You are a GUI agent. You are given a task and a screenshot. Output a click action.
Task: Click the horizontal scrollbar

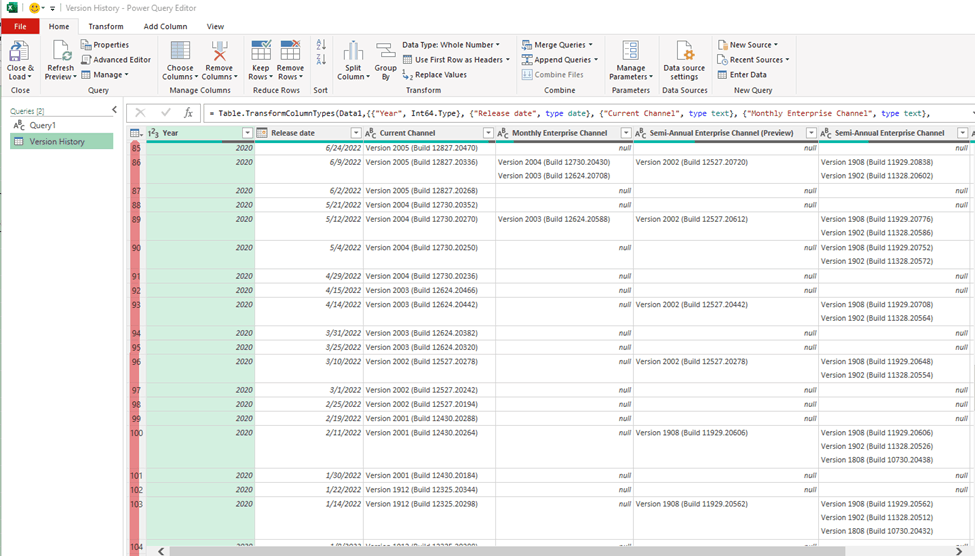(507, 551)
